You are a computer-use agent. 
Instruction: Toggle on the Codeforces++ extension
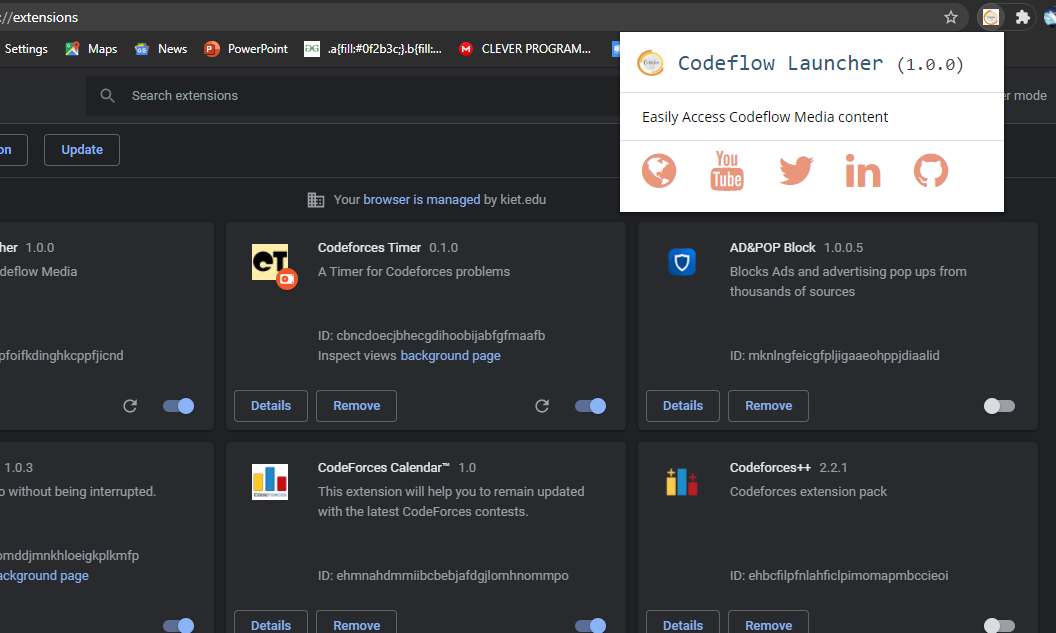coord(999,626)
